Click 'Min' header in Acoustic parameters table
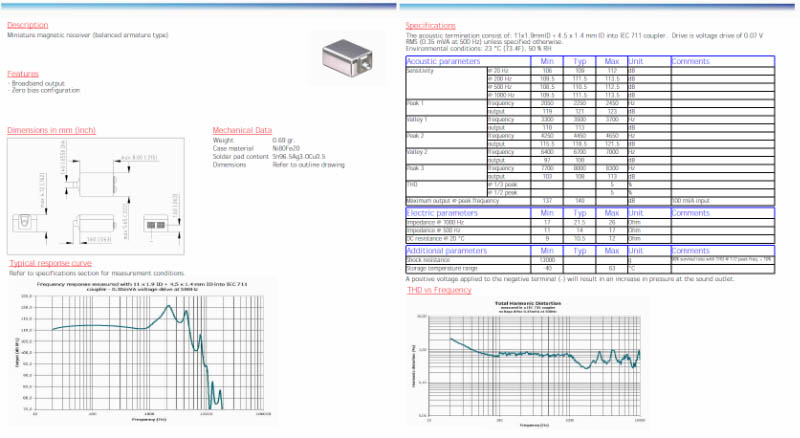The image size is (800, 438). [547, 61]
